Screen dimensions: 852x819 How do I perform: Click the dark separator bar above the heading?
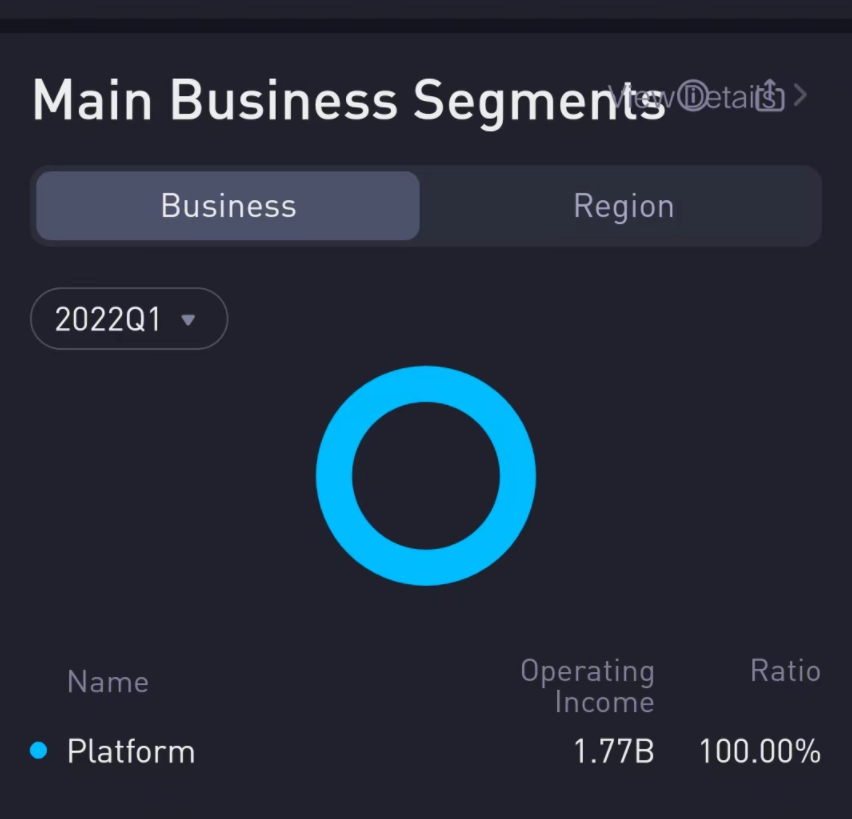coord(426,25)
